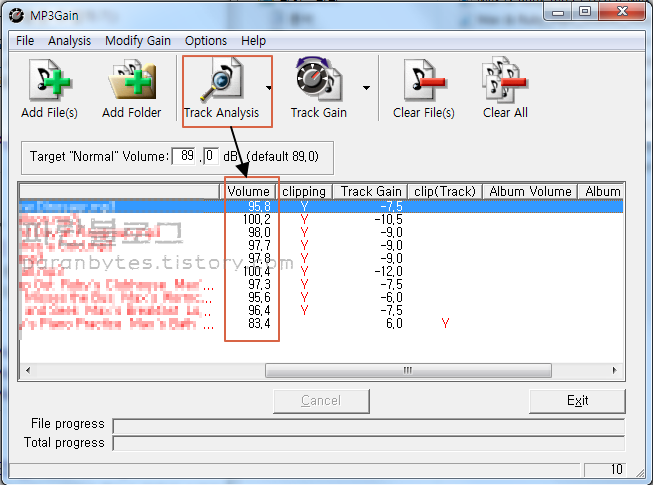Select the row with volume 96,4

[x=321, y=311]
